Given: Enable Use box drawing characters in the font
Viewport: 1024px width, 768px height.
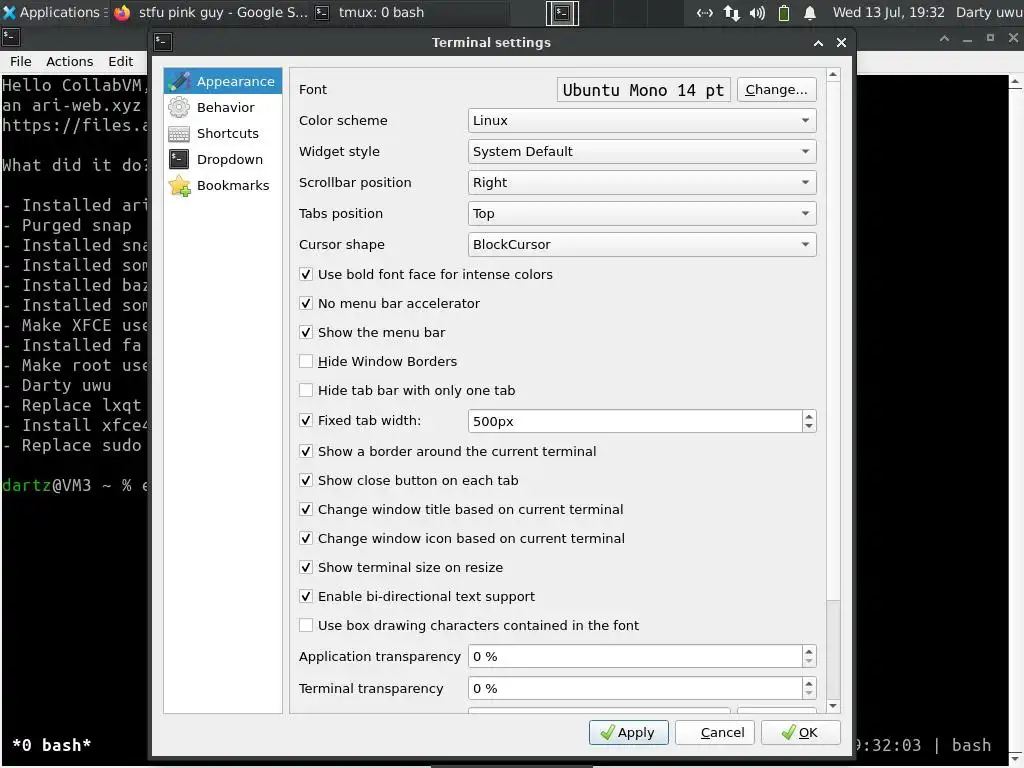Looking at the screenshot, I should click(x=306, y=626).
